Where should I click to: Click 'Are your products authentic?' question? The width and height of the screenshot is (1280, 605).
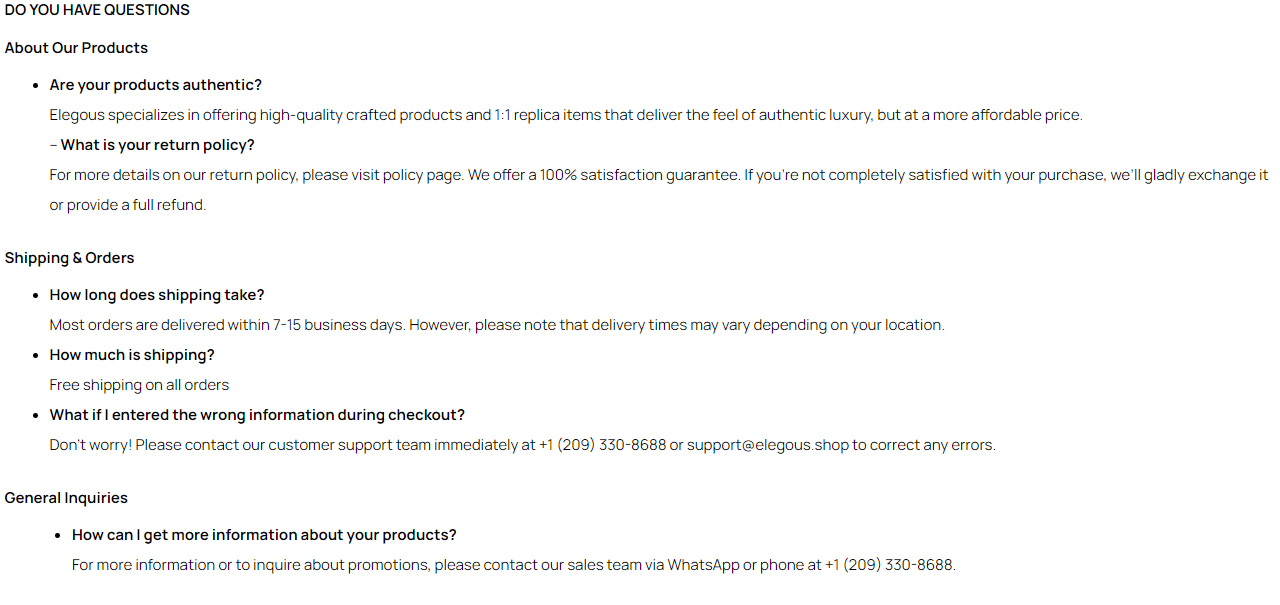tap(156, 85)
